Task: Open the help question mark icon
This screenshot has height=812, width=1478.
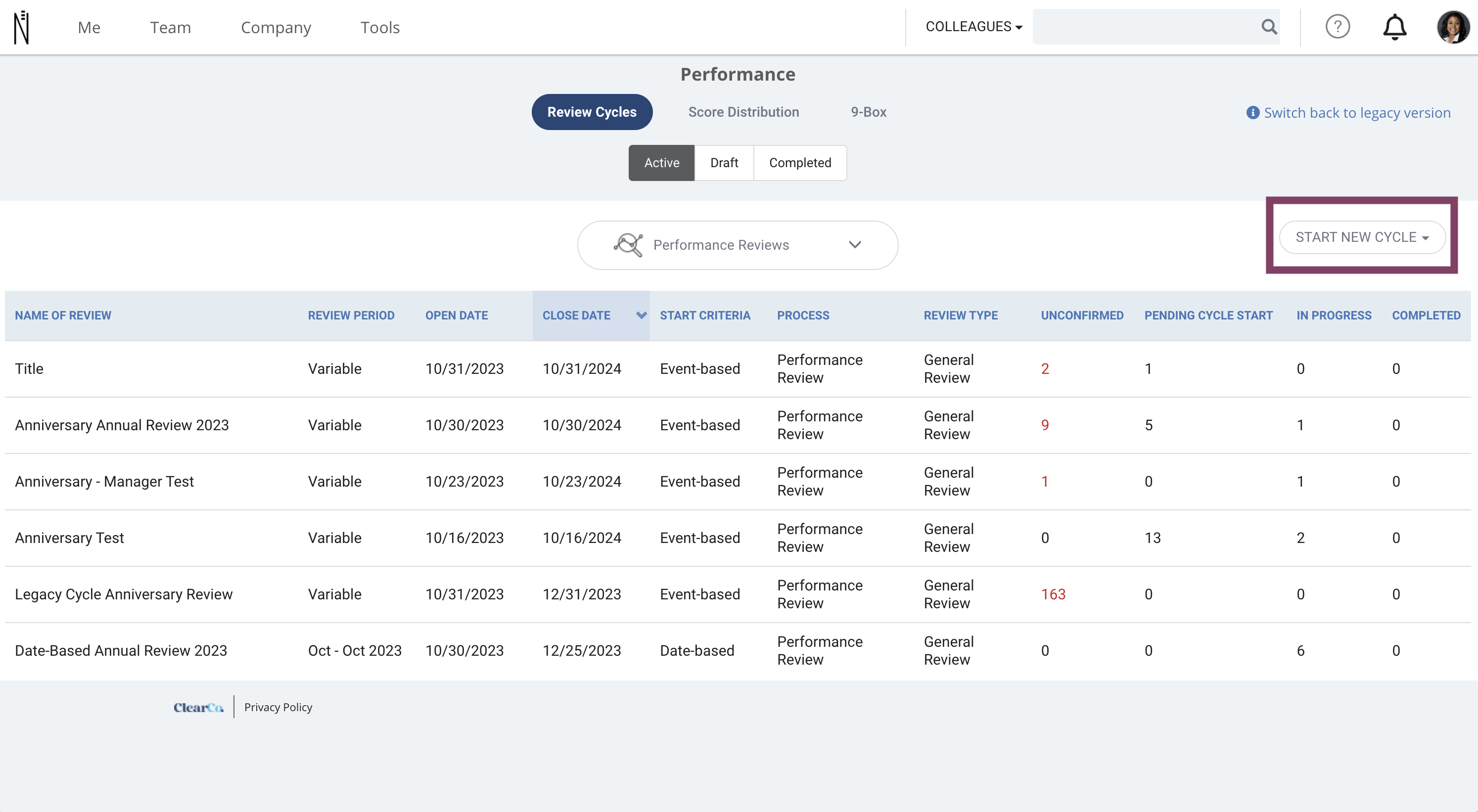Action: 1338,26
